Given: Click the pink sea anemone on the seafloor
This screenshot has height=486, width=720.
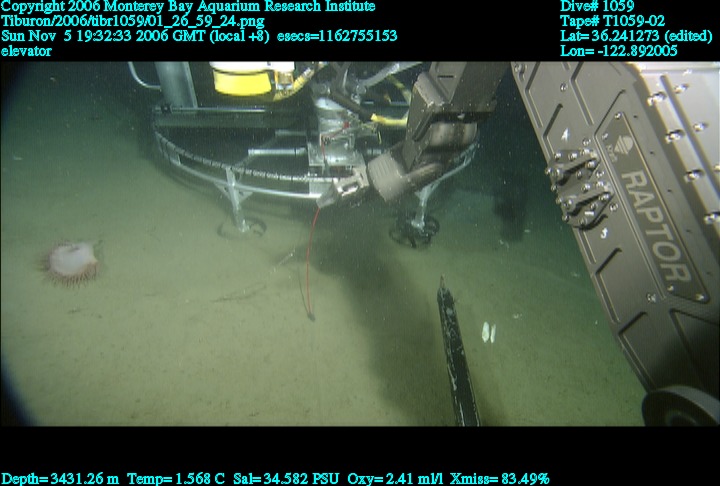Looking at the screenshot, I should (72, 263).
